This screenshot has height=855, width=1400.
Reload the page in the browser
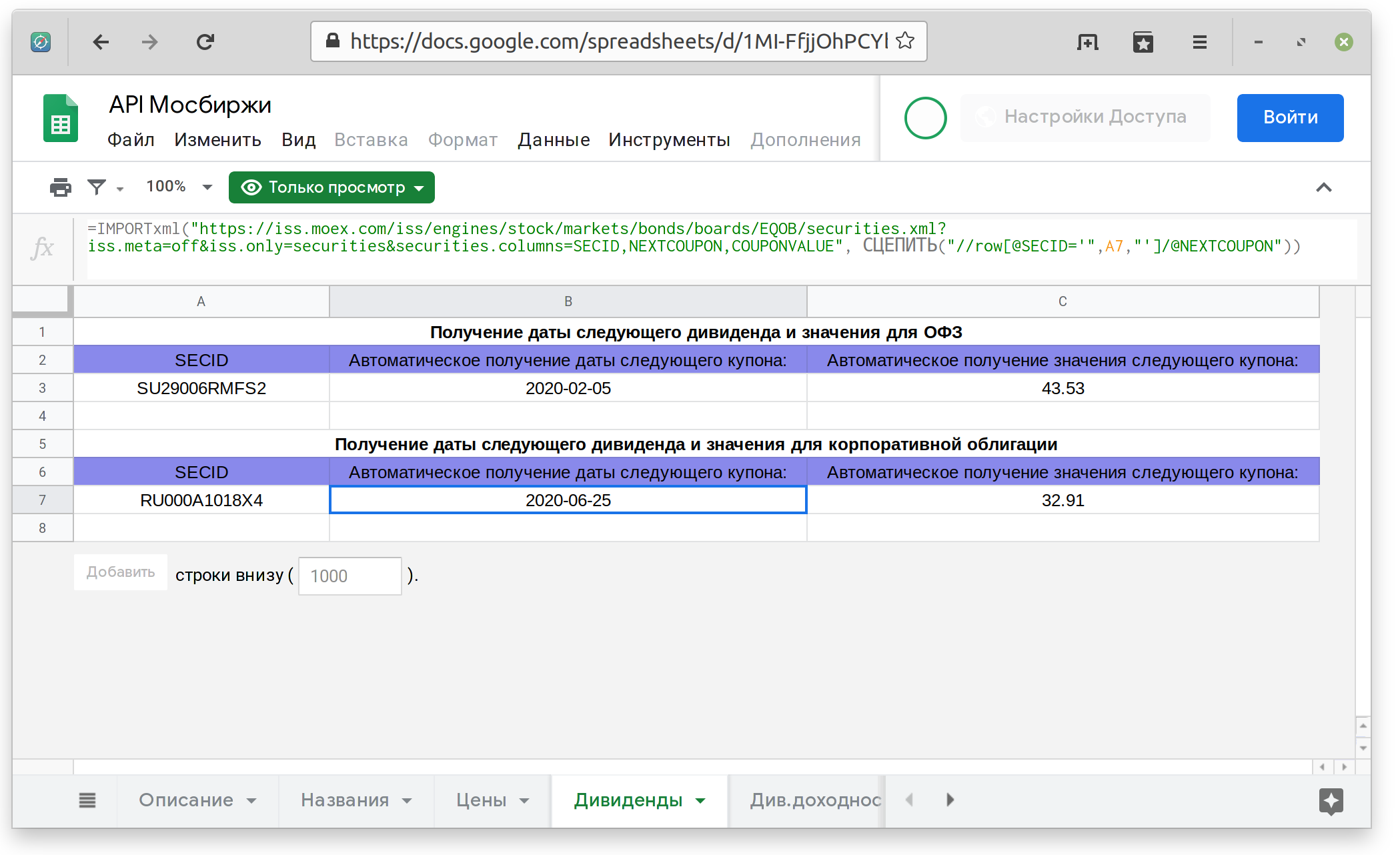205,41
